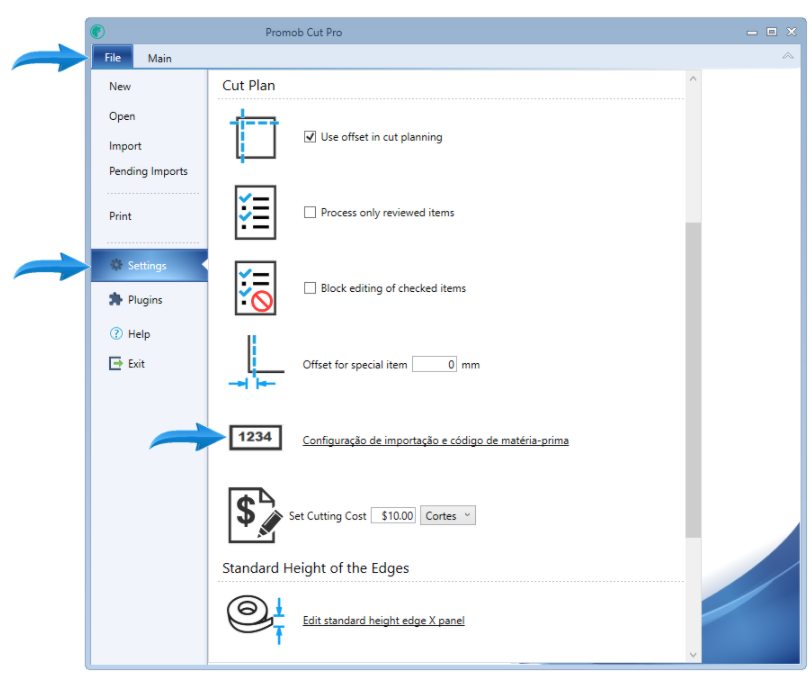Click the Offset for special item field

(434, 364)
